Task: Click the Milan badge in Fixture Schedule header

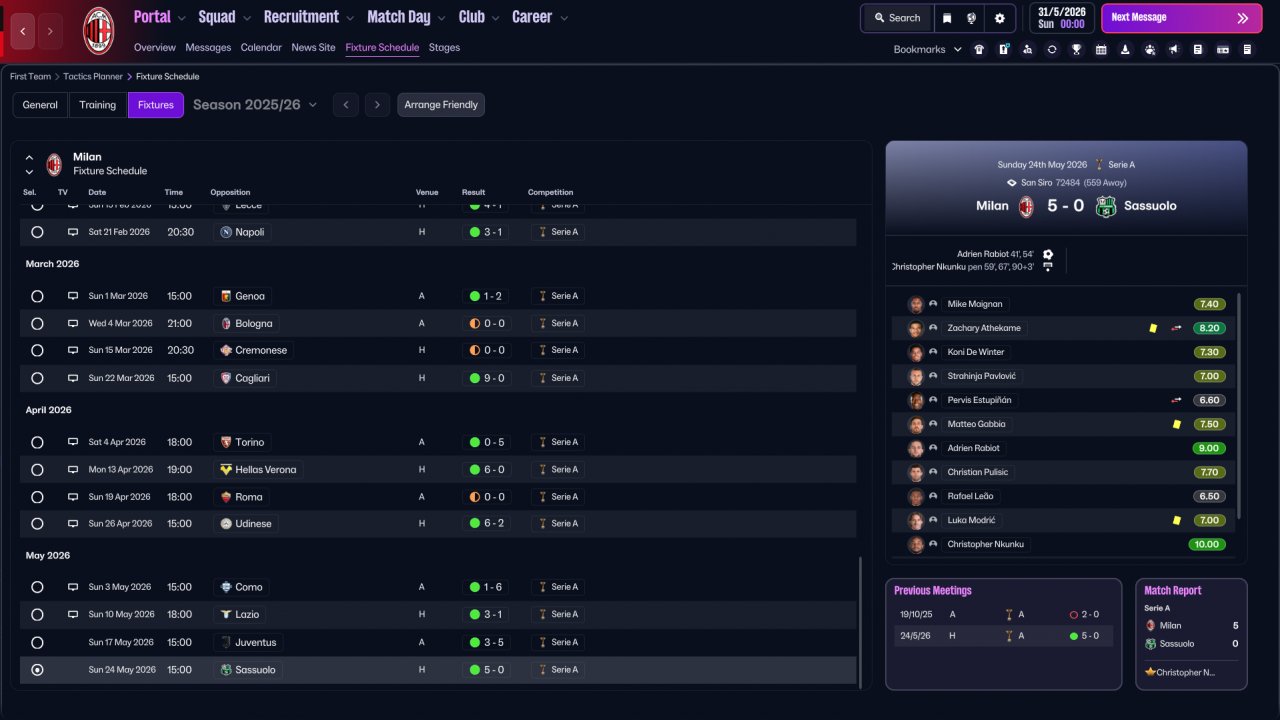Action: point(54,164)
